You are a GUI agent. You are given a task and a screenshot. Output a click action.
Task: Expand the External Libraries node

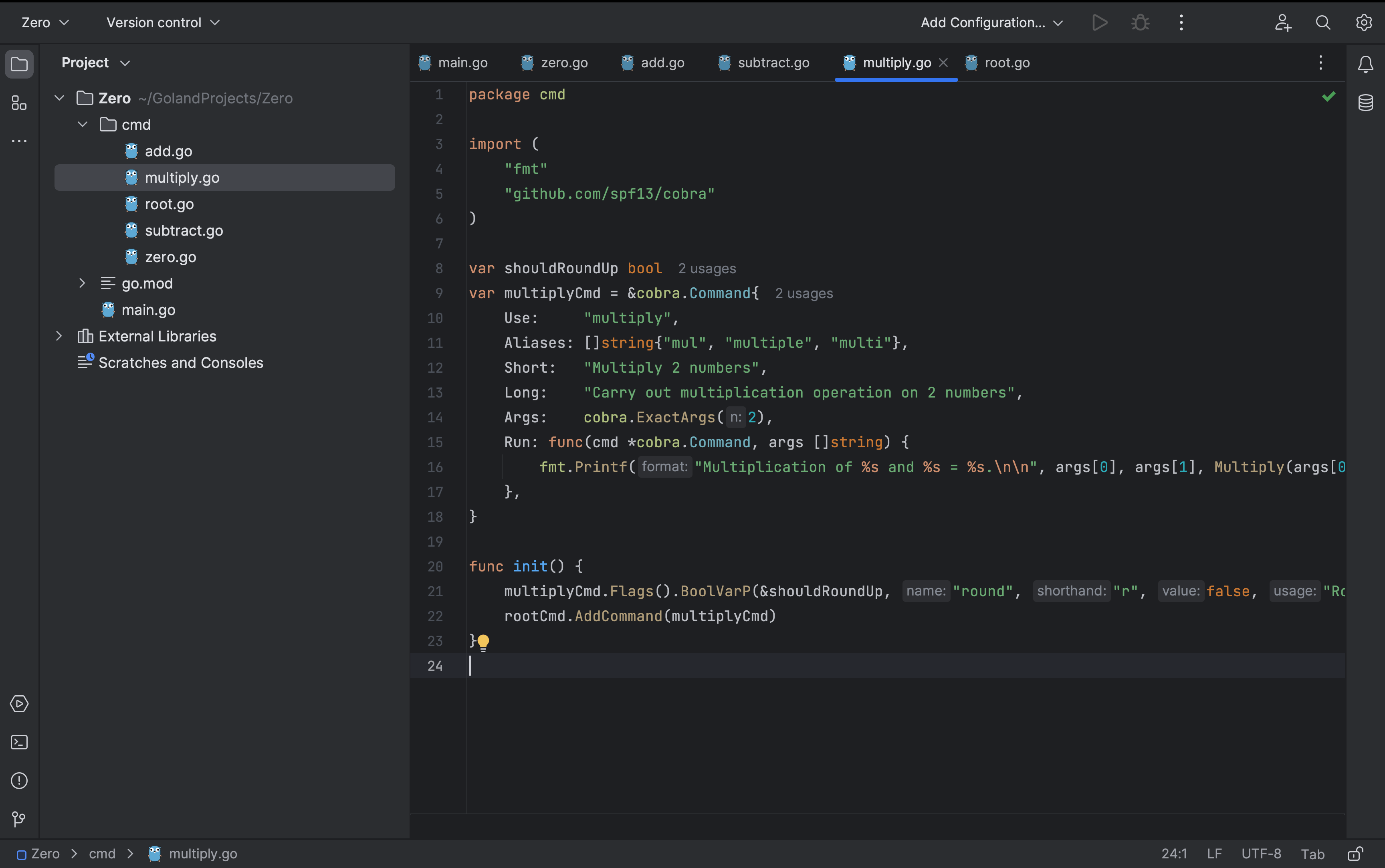[59, 336]
